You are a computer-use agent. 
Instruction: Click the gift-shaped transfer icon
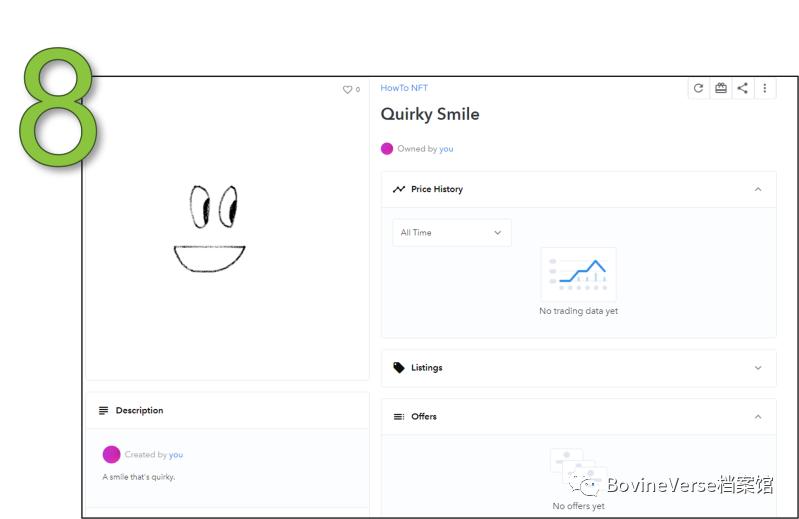coord(720,88)
